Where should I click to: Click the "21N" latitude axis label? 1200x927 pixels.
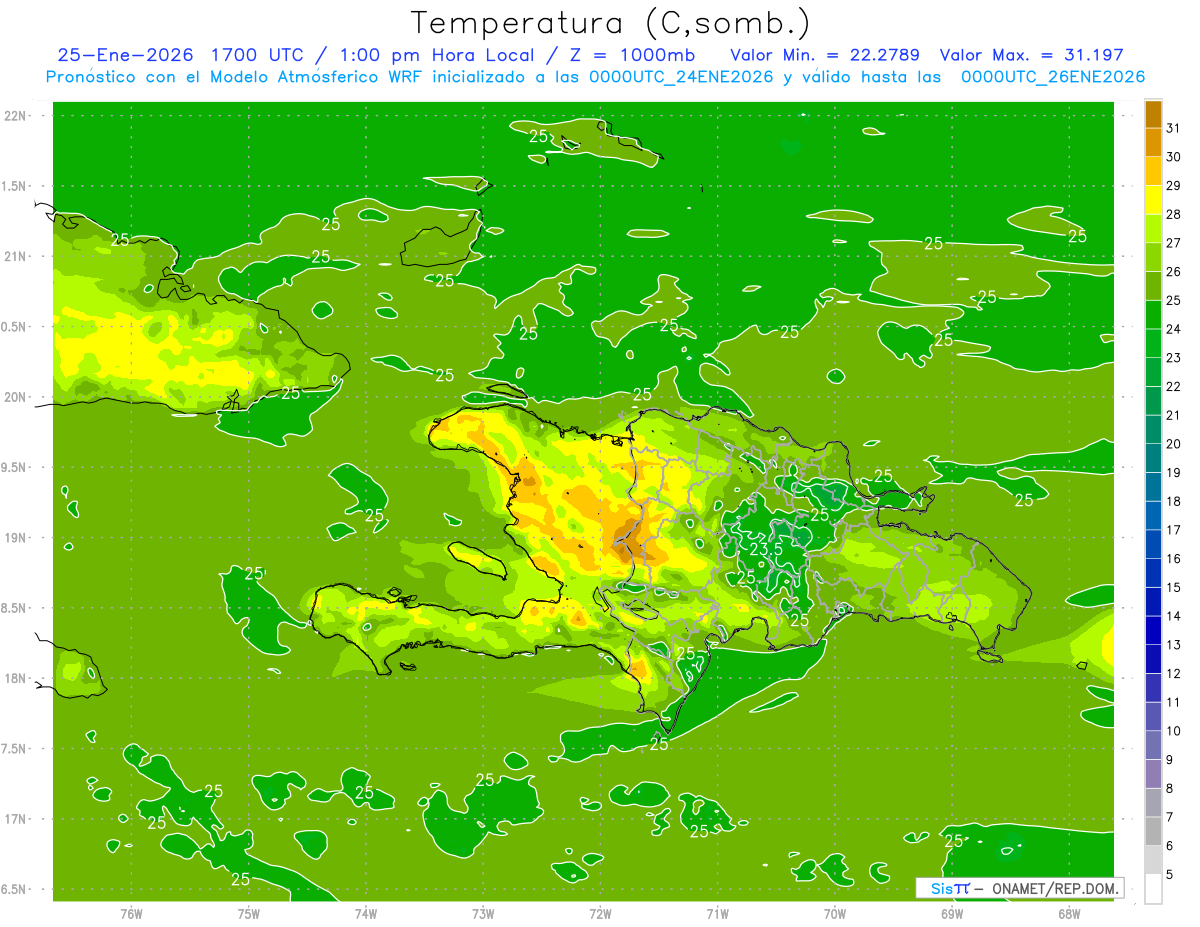[x=15, y=257]
